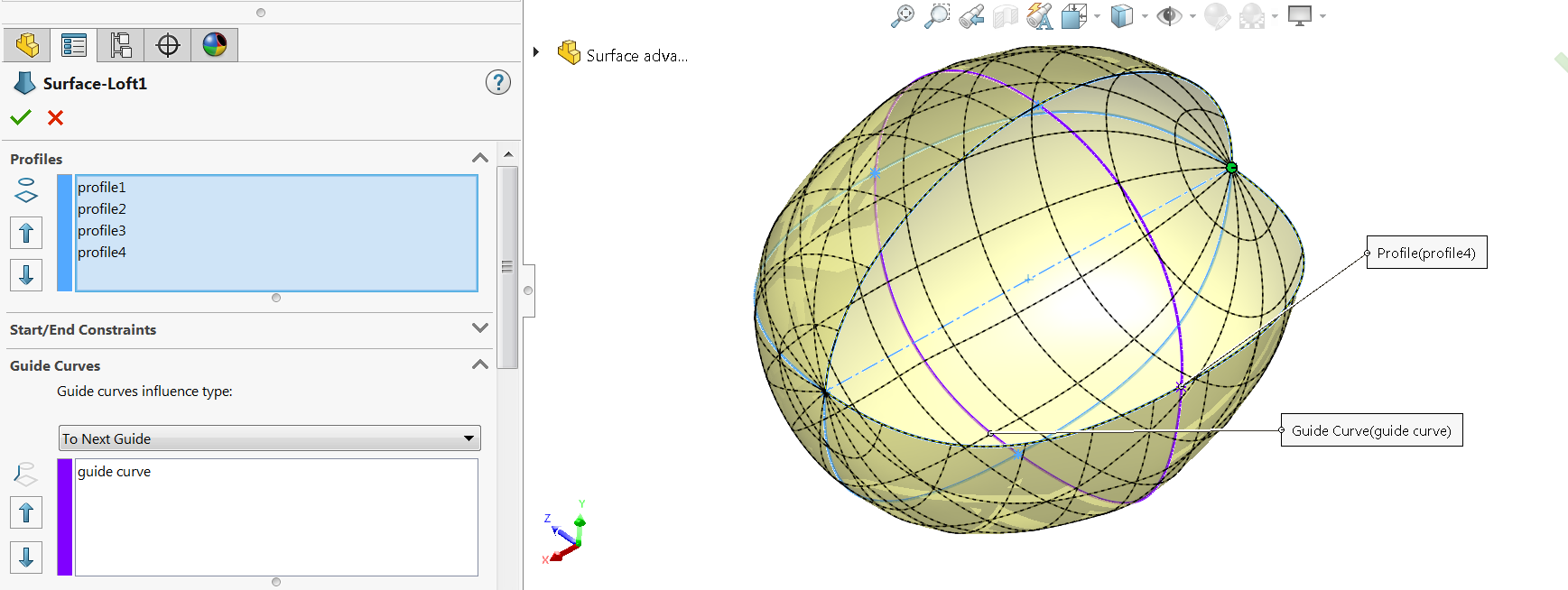Expand the Surface adva... flyout tree
The image size is (1568, 590).
pos(536,52)
